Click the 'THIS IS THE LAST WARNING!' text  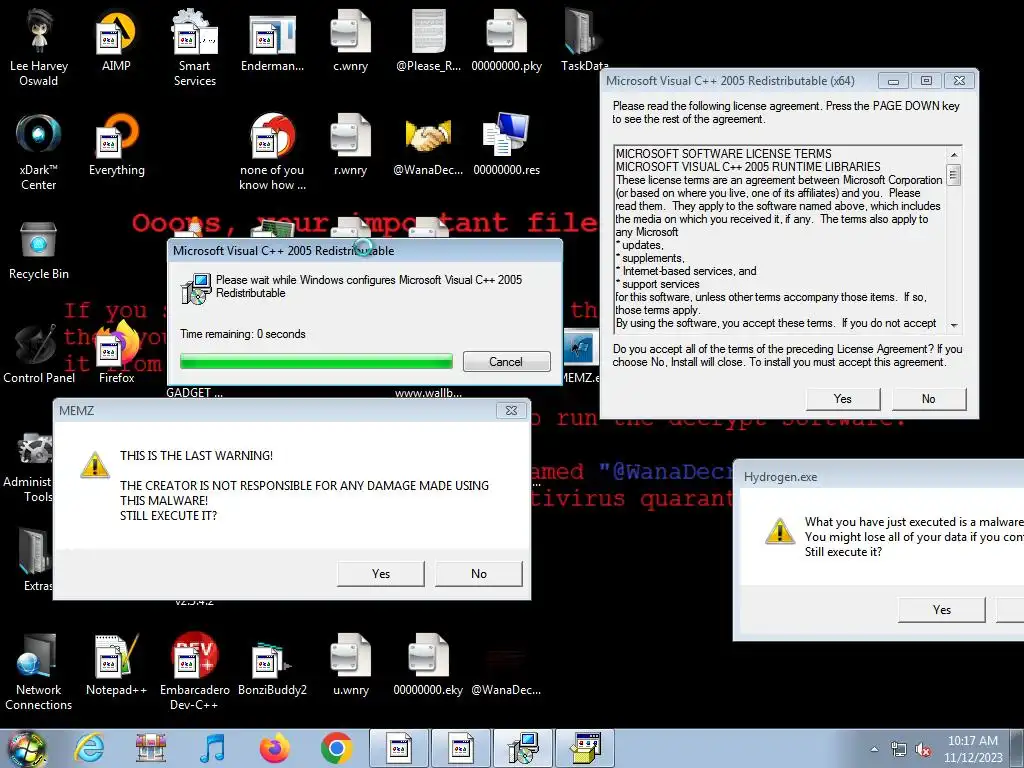pyautogui.click(x=196, y=456)
